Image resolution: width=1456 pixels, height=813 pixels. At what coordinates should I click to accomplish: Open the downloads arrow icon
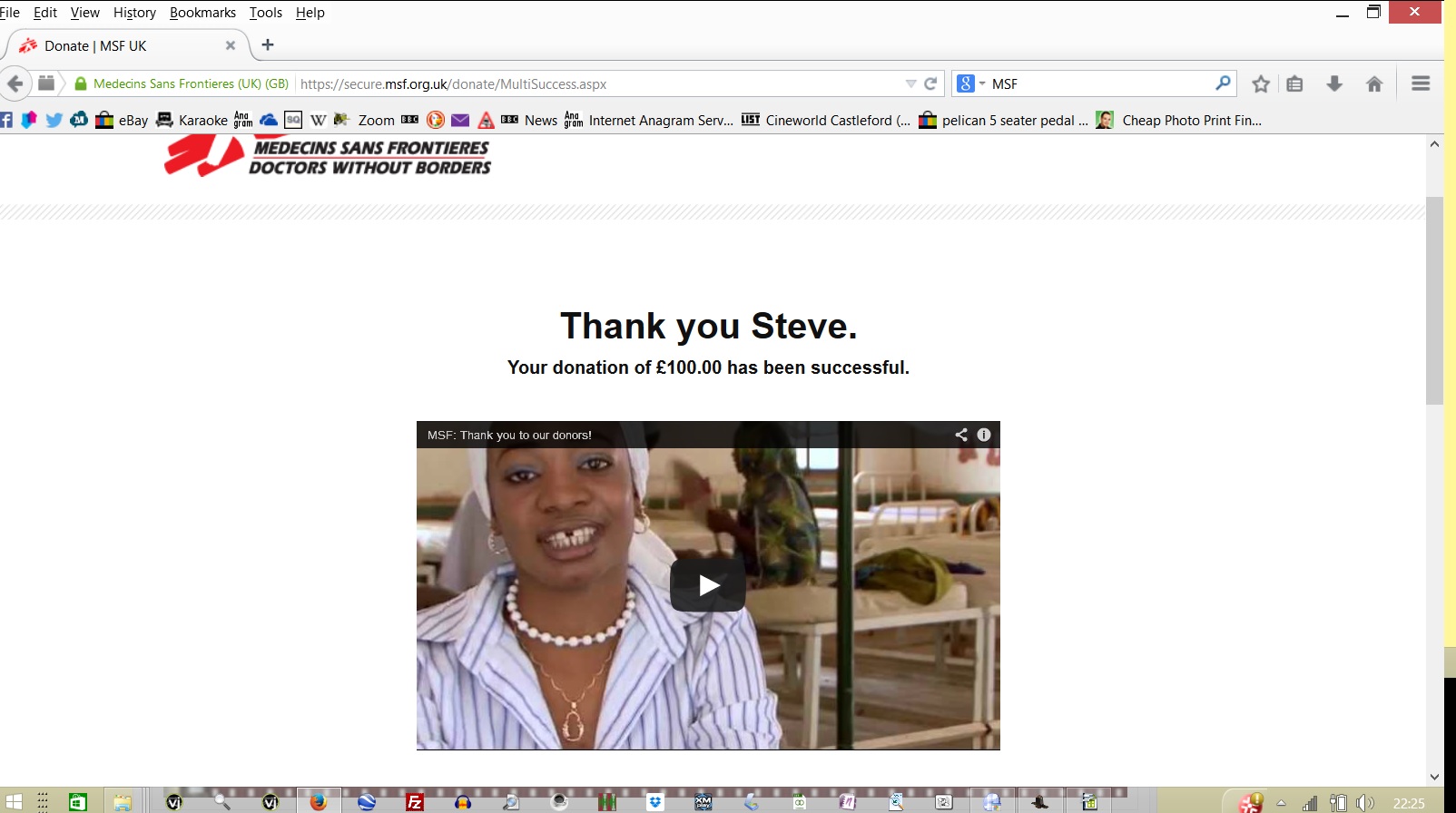coord(1334,84)
